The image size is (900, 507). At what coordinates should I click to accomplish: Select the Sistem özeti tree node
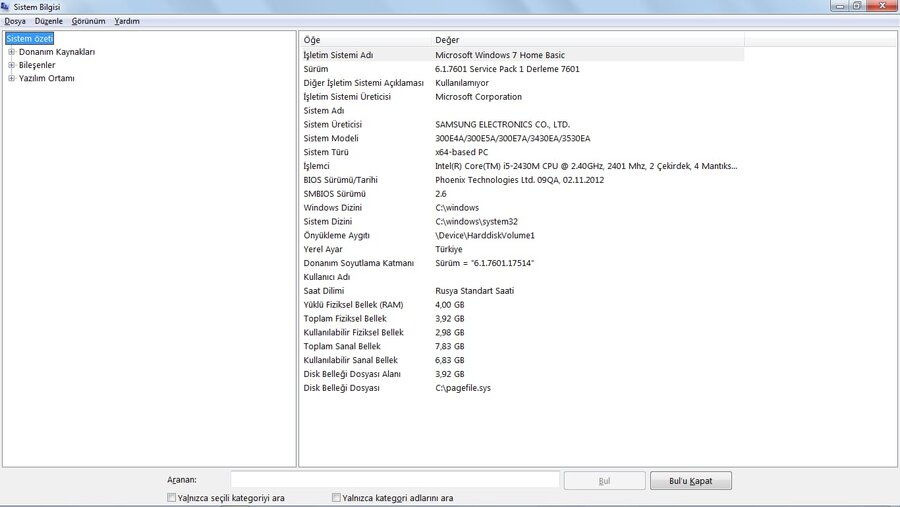pyautogui.click(x=29, y=38)
